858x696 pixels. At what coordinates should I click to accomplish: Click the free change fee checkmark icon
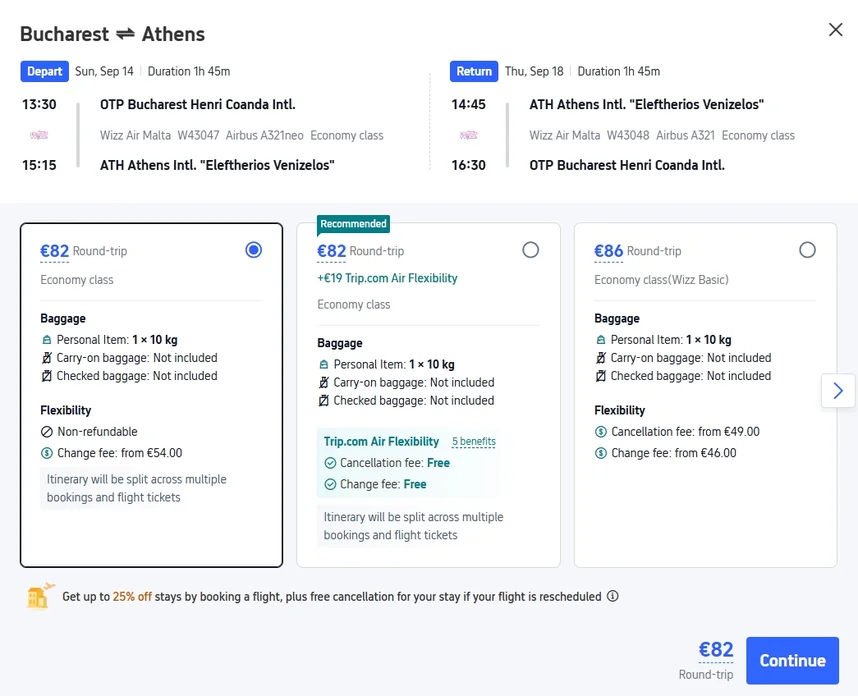pos(330,484)
